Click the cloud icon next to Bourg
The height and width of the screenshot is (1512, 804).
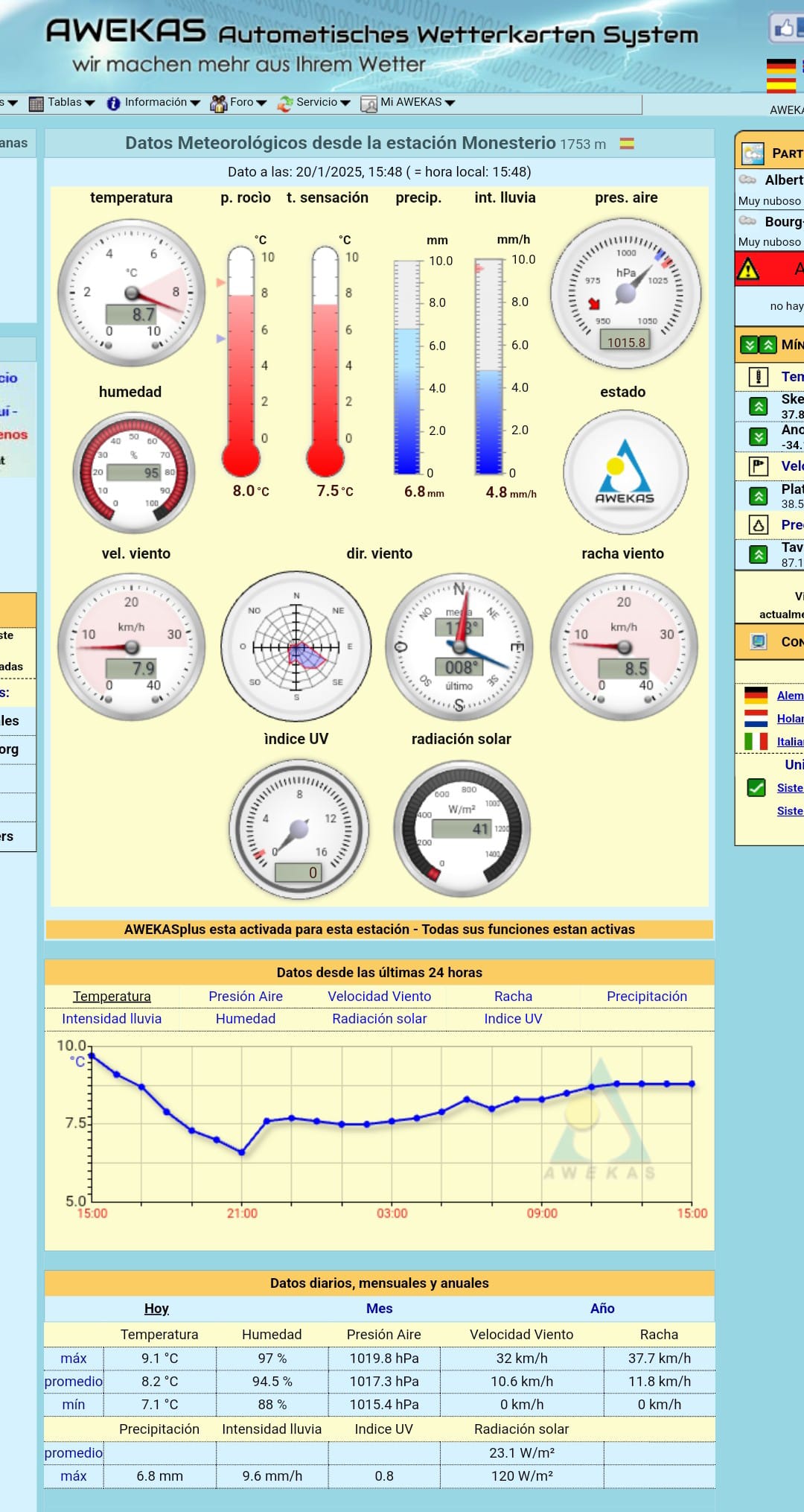tap(747, 220)
